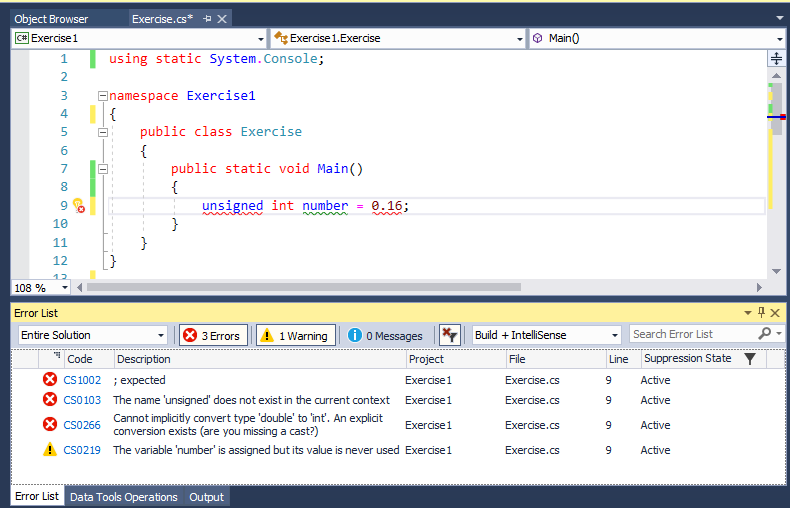Click the search magnifier in Error List
Screen dimensions: 790x508
pyautogui.click(x=764, y=333)
